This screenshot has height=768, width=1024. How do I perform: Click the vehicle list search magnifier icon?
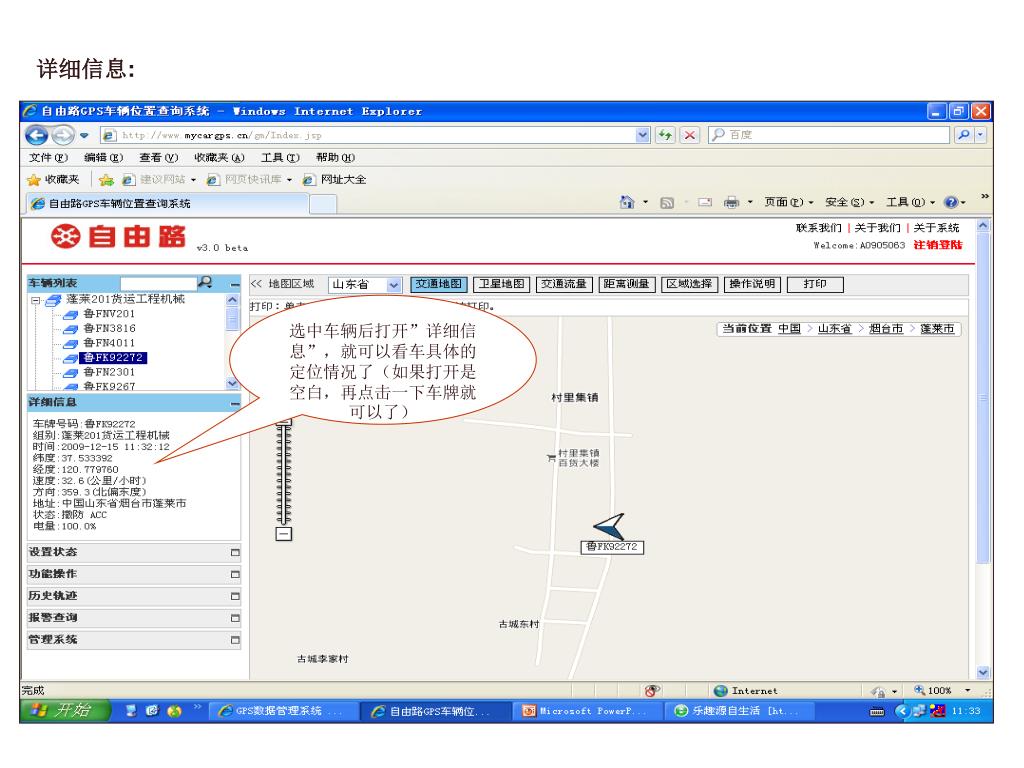(x=205, y=282)
